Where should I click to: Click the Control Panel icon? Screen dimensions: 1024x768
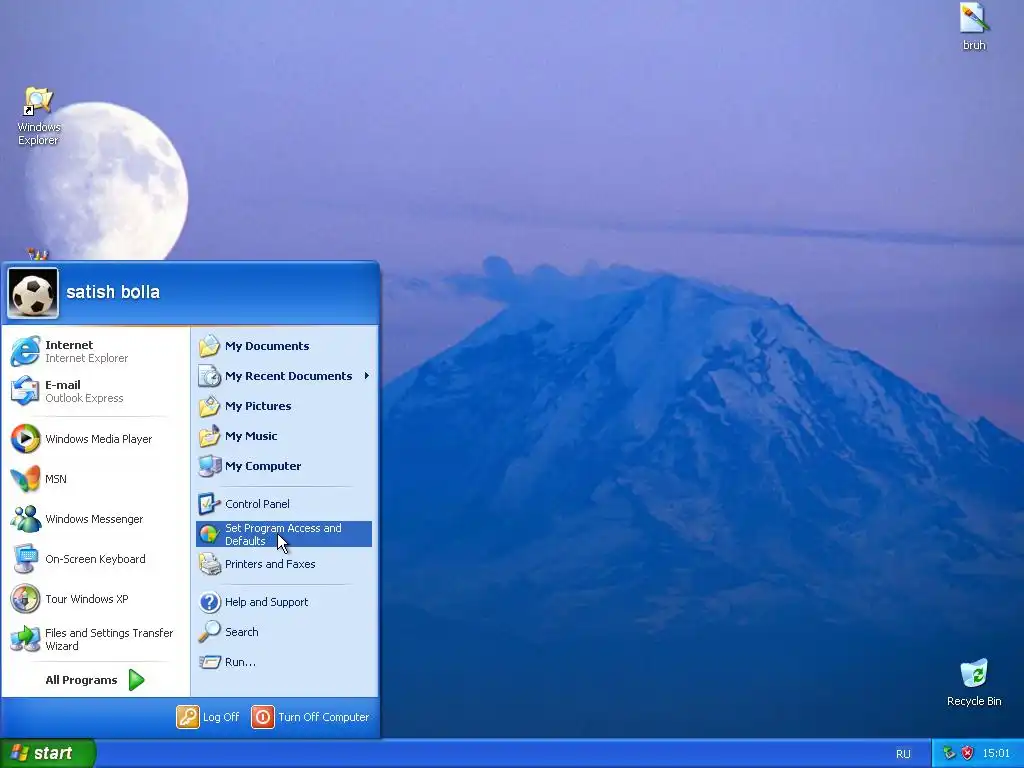210,504
